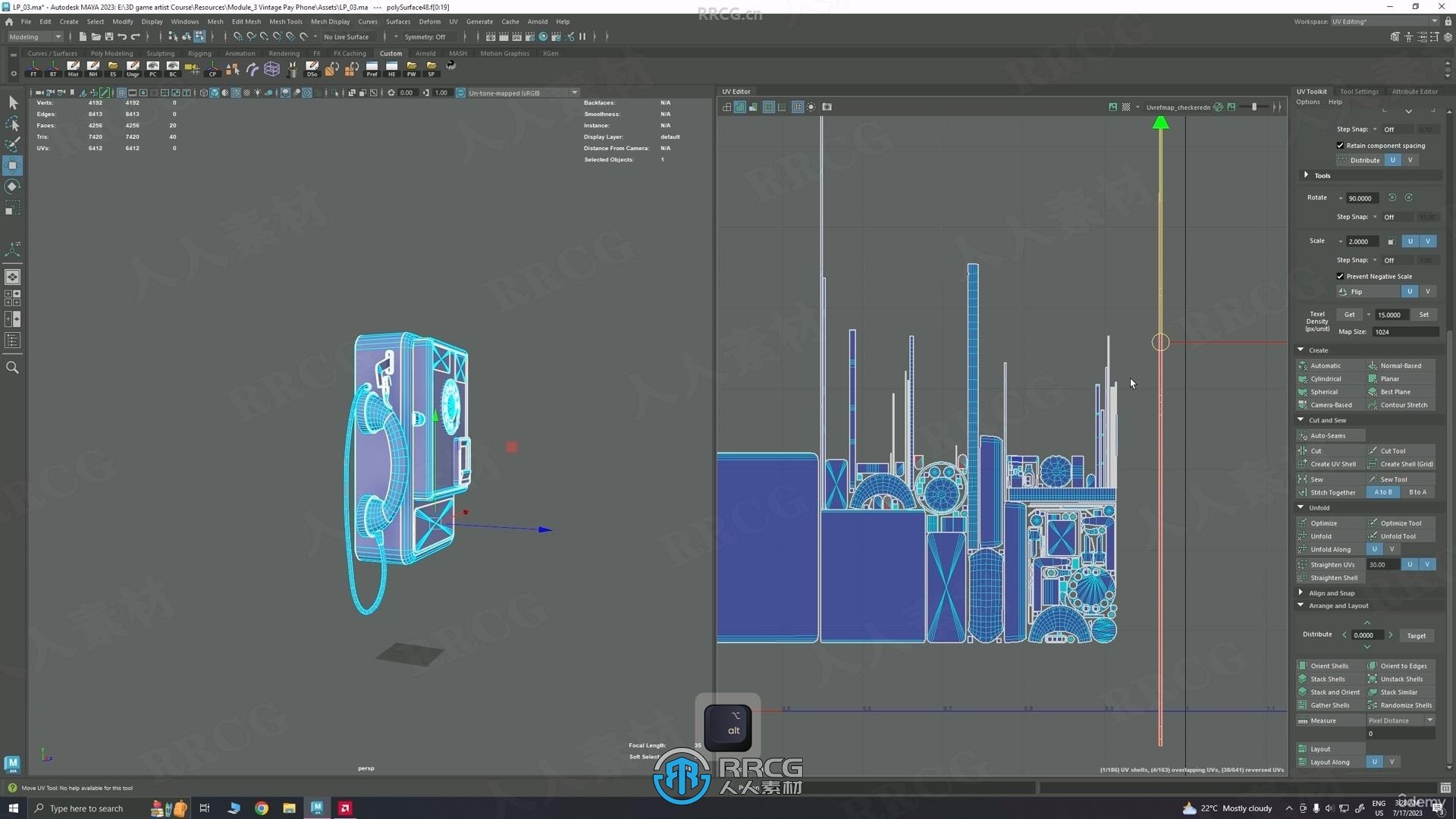Click the Python script shelf icon
Screen dimensions: 1456x819
[451, 67]
